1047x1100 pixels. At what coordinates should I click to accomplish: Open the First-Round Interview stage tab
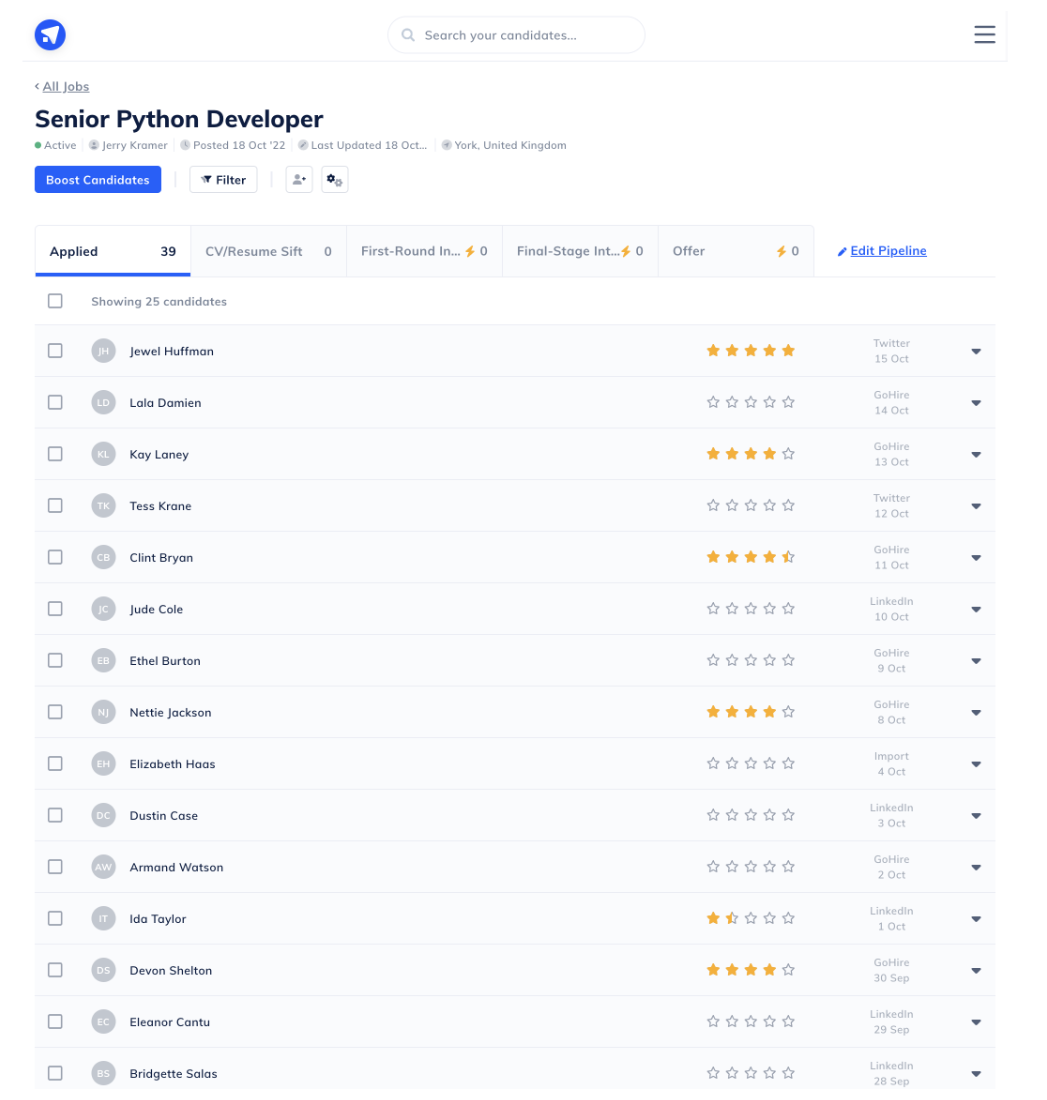coord(423,250)
